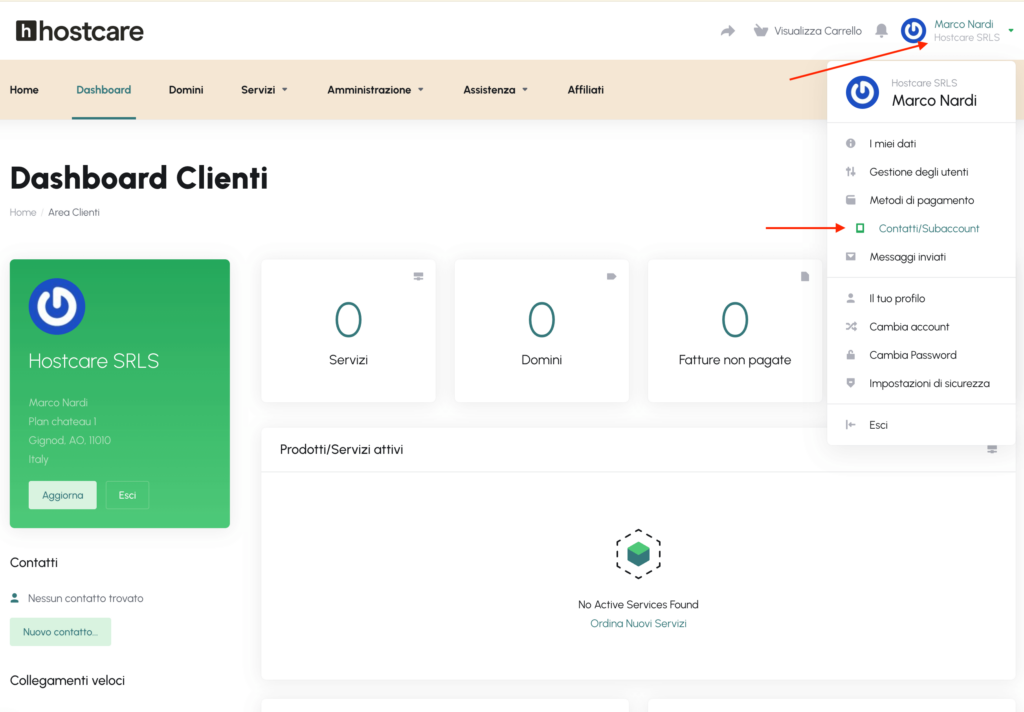This screenshot has height=712, width=1024.
Task: Click the share arrow icon in header
Action: point(728,31)
